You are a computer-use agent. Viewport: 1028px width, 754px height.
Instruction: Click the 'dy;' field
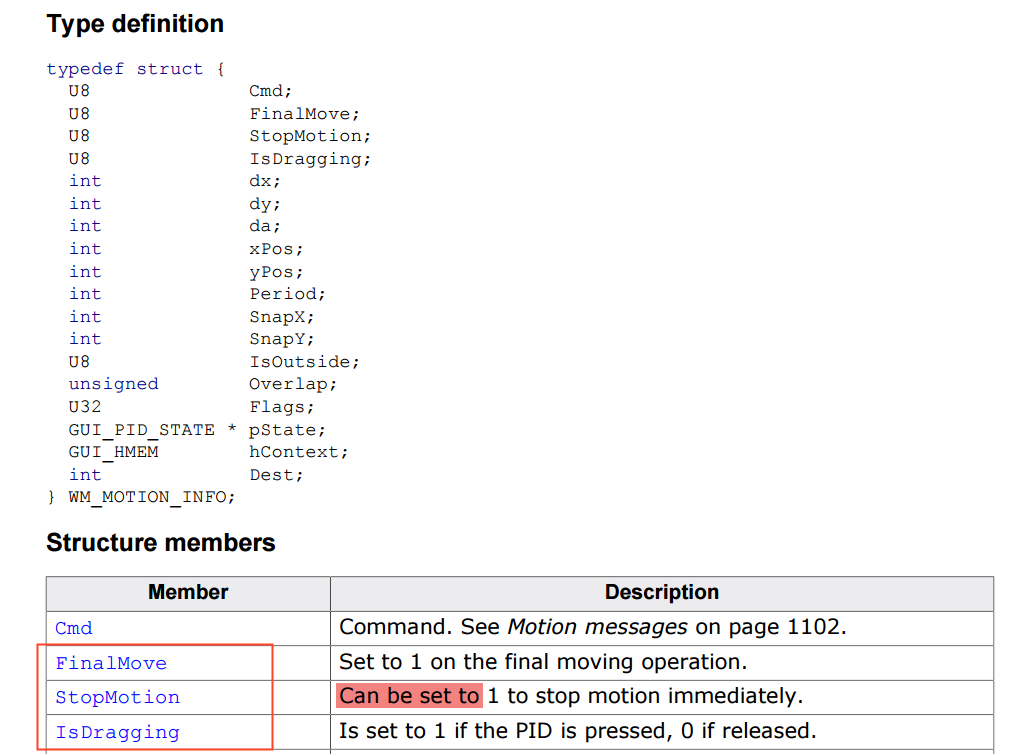click(265, 204)
